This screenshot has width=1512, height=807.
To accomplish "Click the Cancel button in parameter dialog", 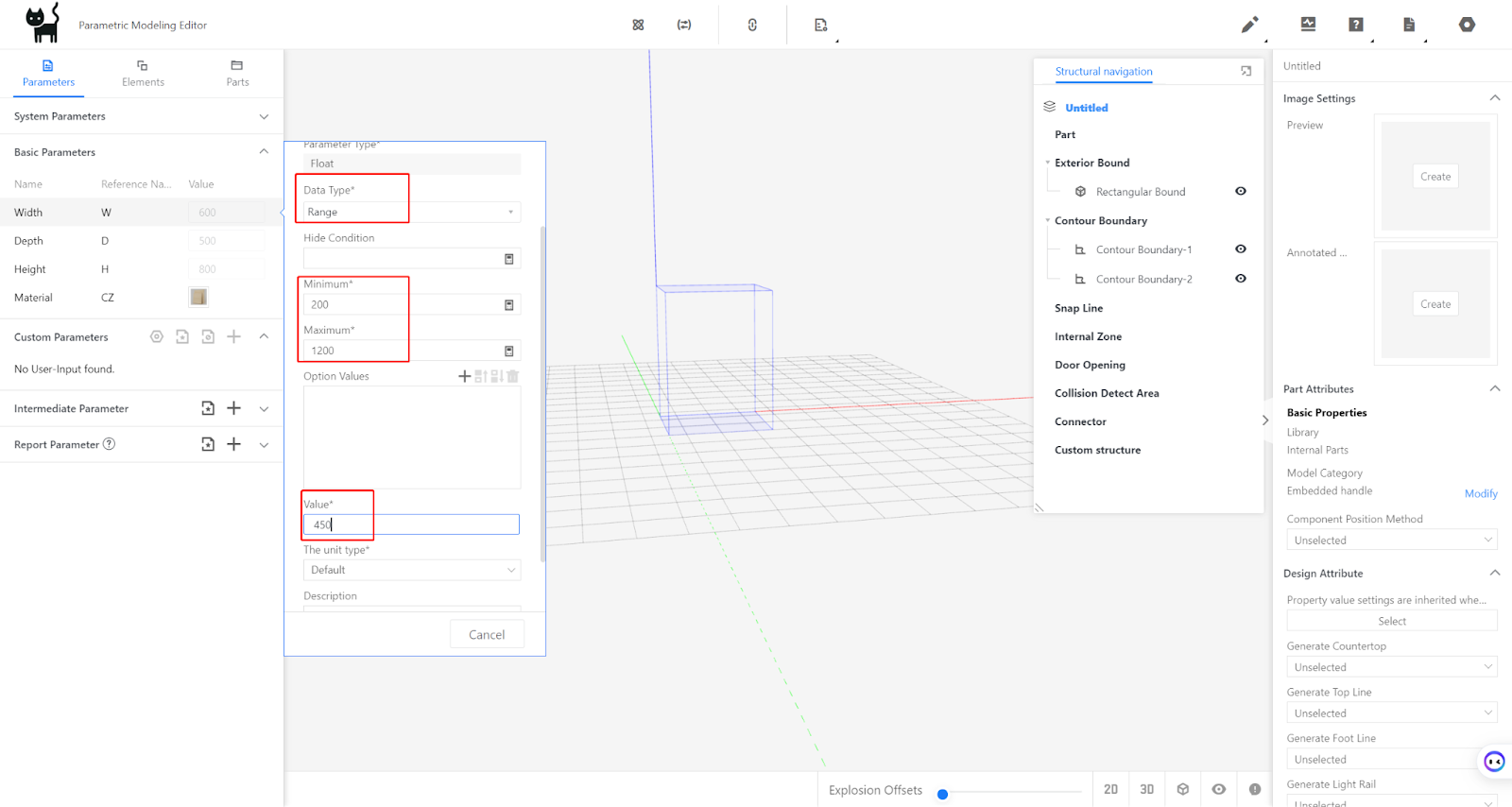I will (x=487, y=635).
